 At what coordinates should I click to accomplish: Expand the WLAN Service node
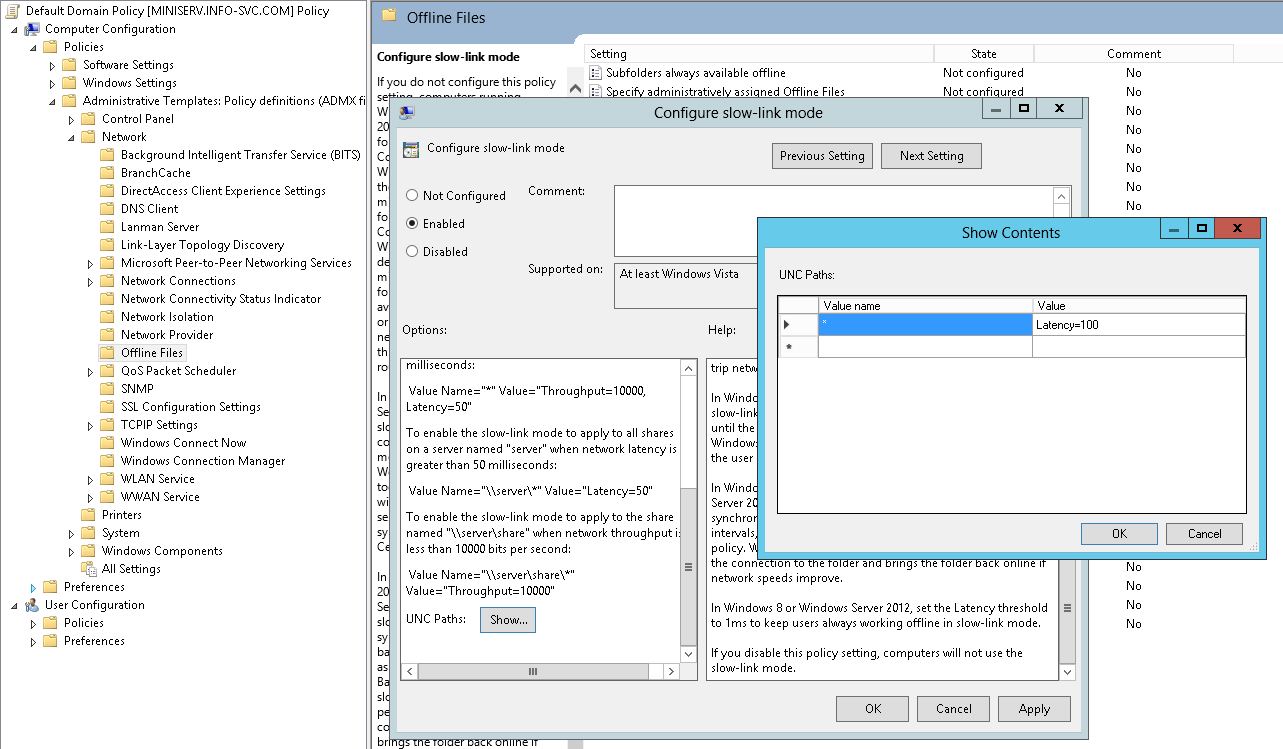(x=90, y=480)
